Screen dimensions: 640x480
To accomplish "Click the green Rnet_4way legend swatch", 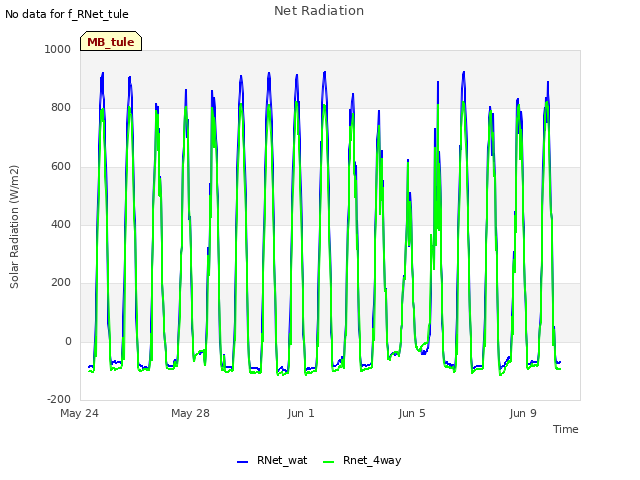I will click(x=329, y=462).
